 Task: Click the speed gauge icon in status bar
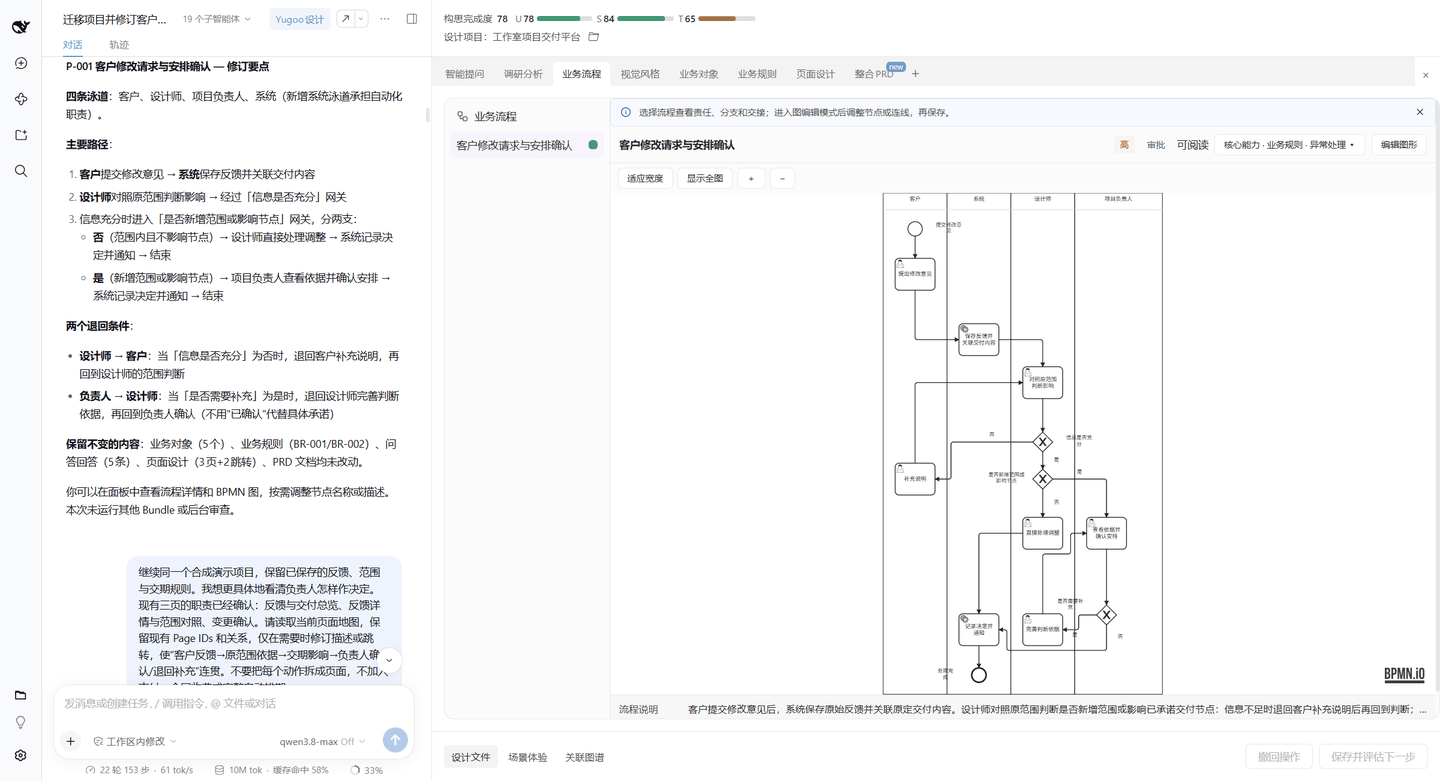click(90, 770)
